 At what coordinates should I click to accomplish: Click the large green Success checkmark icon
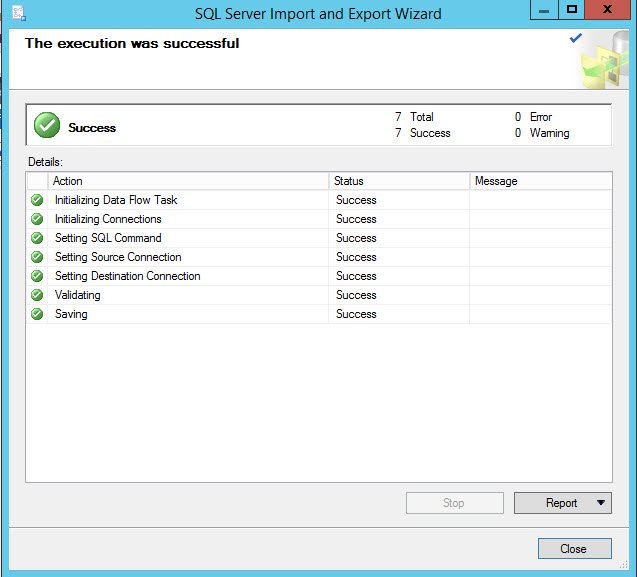(47, 125)
